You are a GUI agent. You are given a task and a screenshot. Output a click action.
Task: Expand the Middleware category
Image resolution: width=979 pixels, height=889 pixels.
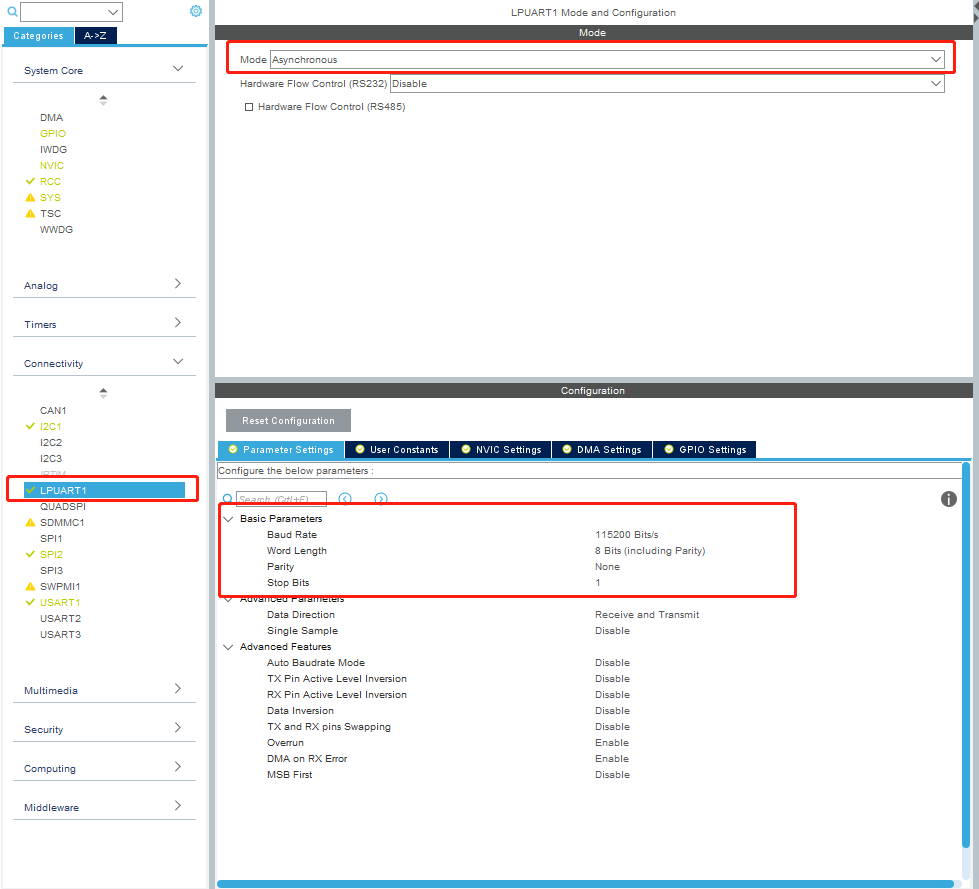(x=178, y=806)
